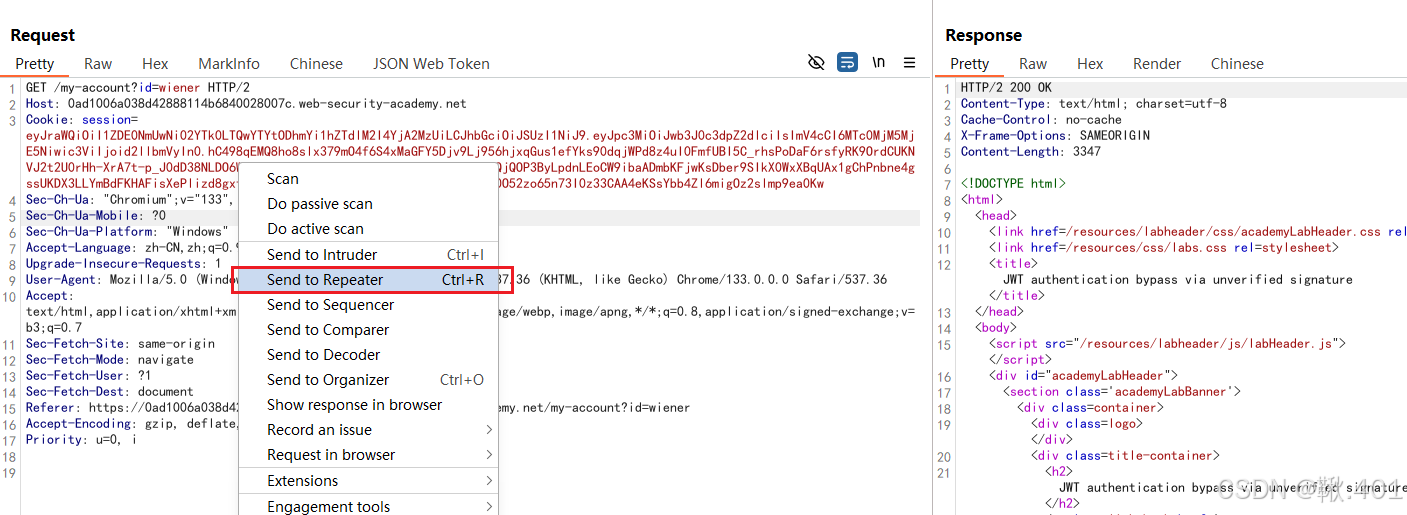Viewport: 1407px width, 515px height.
Task: Click the academyLabBanner section line
Action: [x=1122, y=391]
